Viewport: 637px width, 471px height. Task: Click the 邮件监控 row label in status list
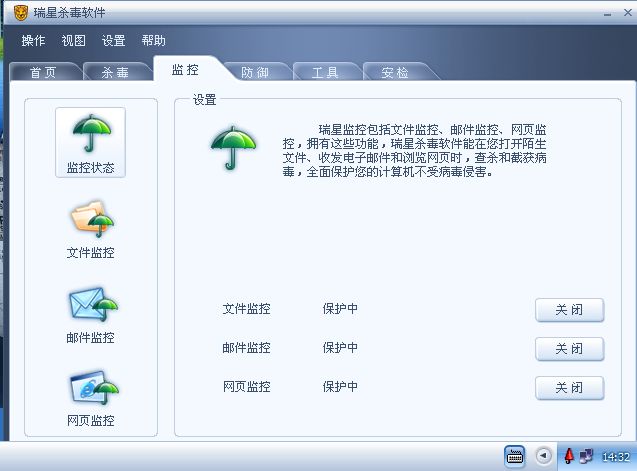click(x=247, y=348)
